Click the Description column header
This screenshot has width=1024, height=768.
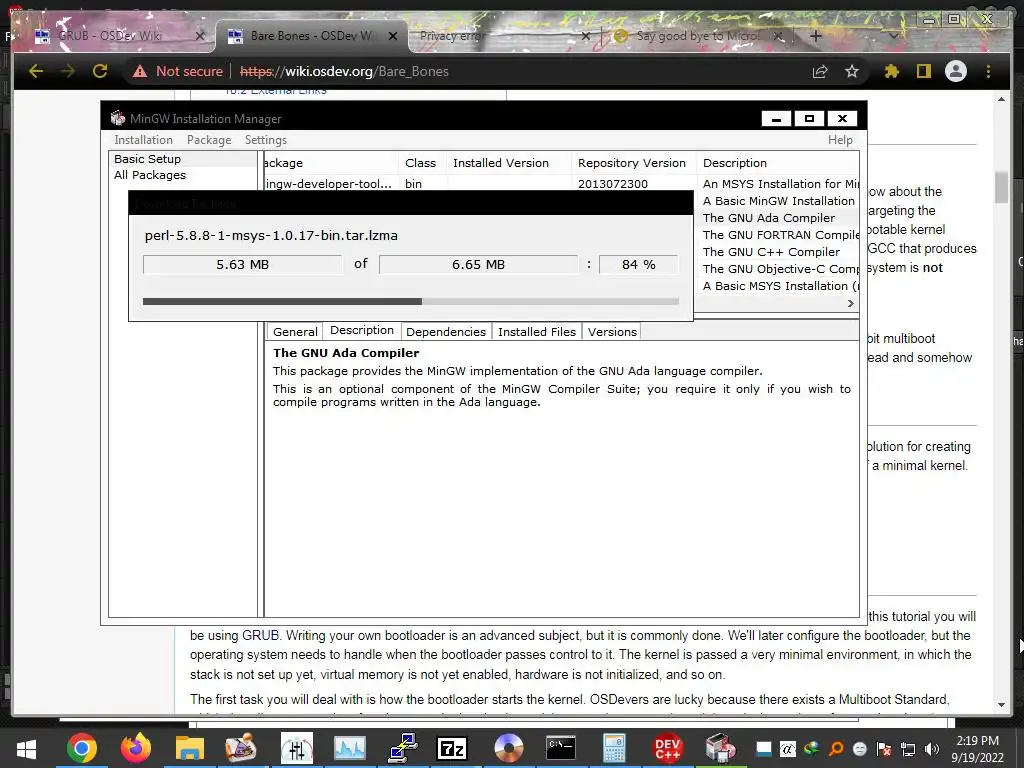[x=778, y=163]
